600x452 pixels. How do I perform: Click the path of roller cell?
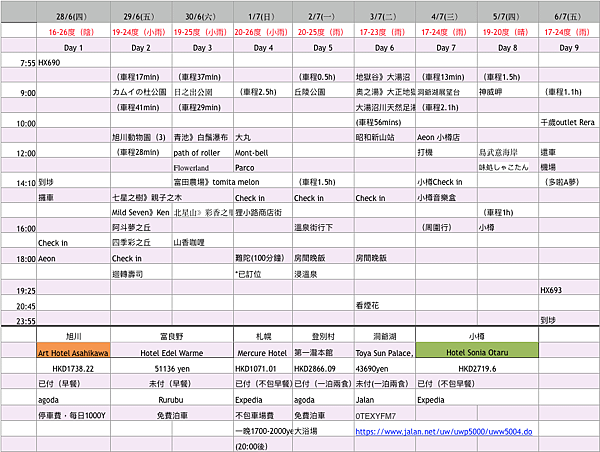coord(202,152)
